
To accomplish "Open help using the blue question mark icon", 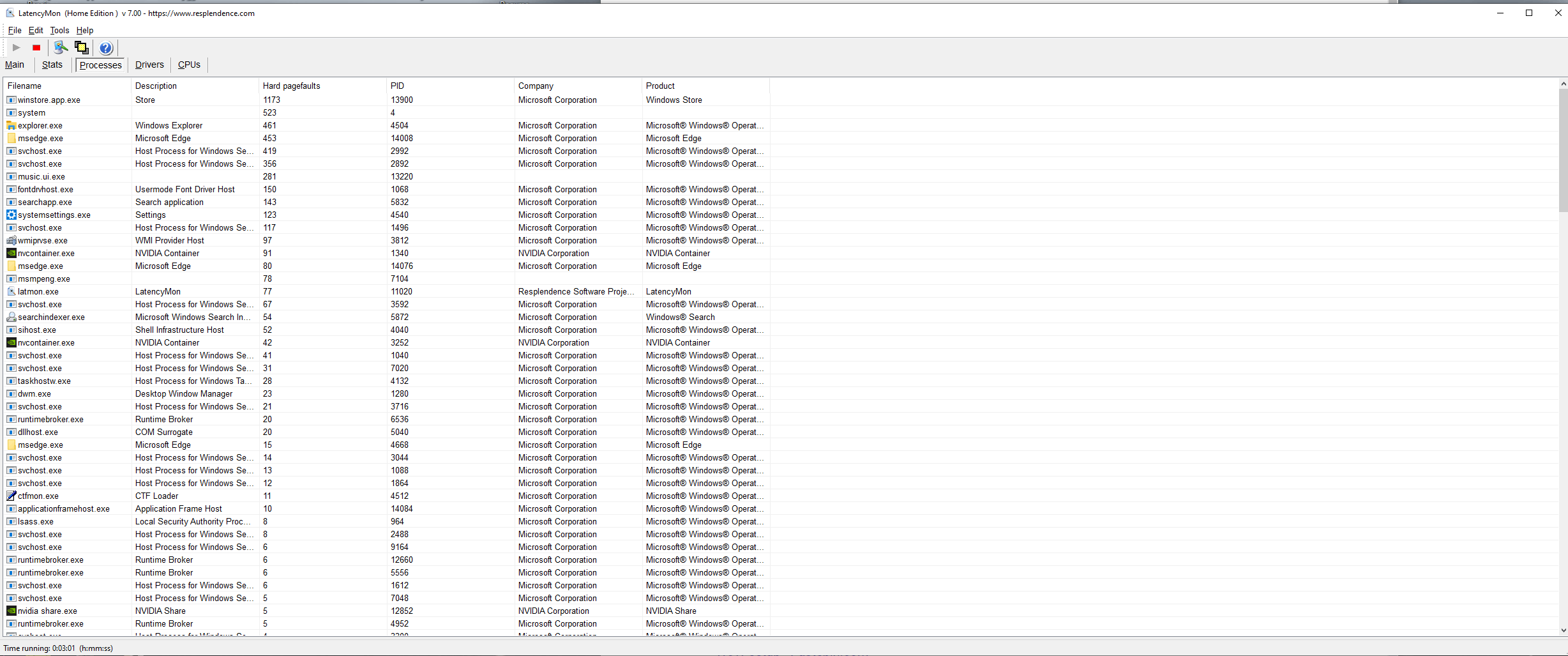I will 106,48.
